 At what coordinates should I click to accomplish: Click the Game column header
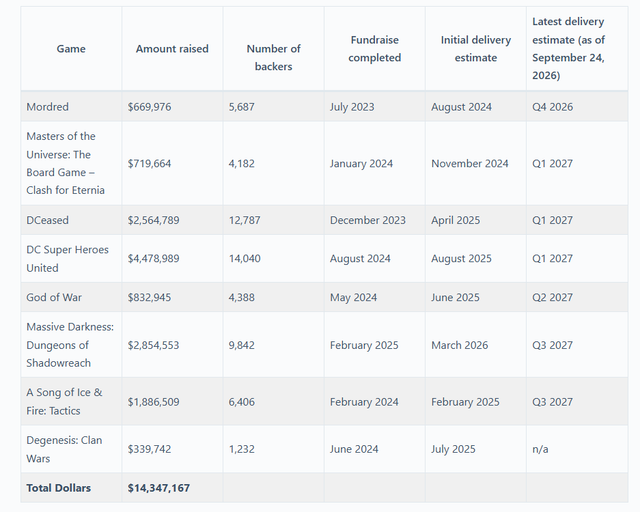click(x=71, y=49)
